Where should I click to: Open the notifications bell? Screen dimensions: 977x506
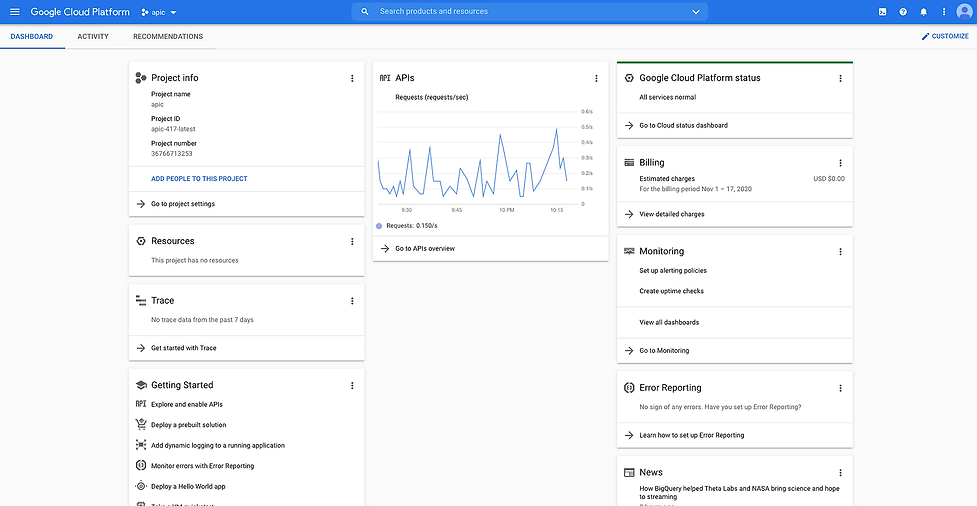point(923,12)
